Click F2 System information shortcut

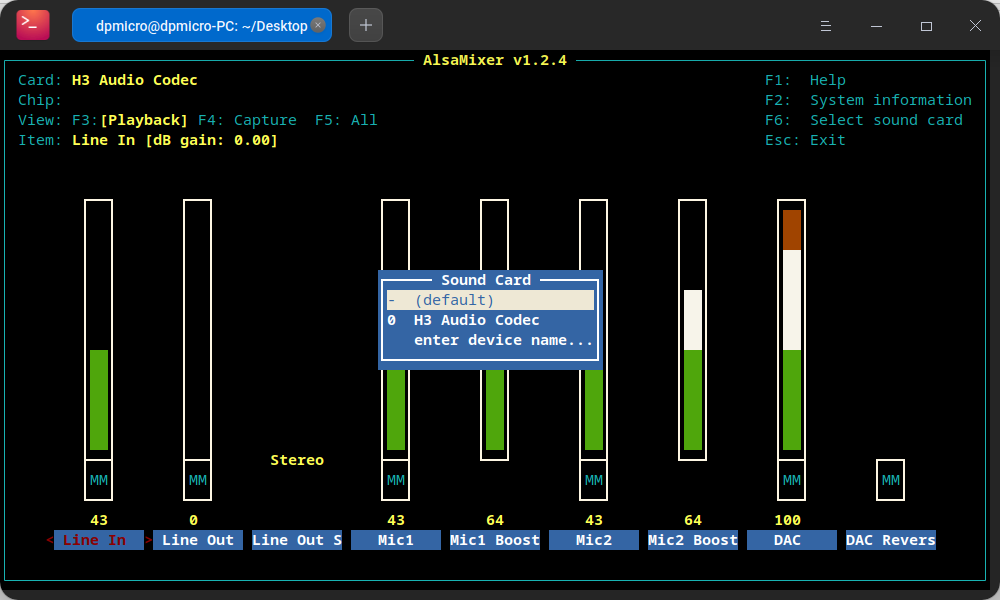(868, 100)
